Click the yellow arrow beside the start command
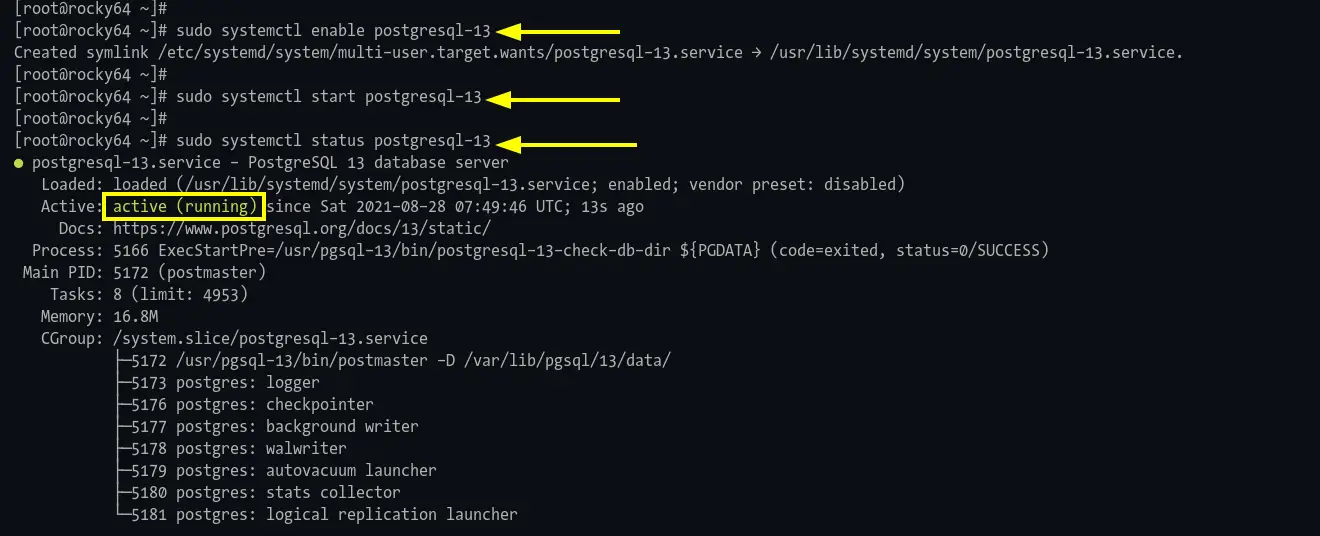The width and height of the screenshot is (1320, 536). 553,99
